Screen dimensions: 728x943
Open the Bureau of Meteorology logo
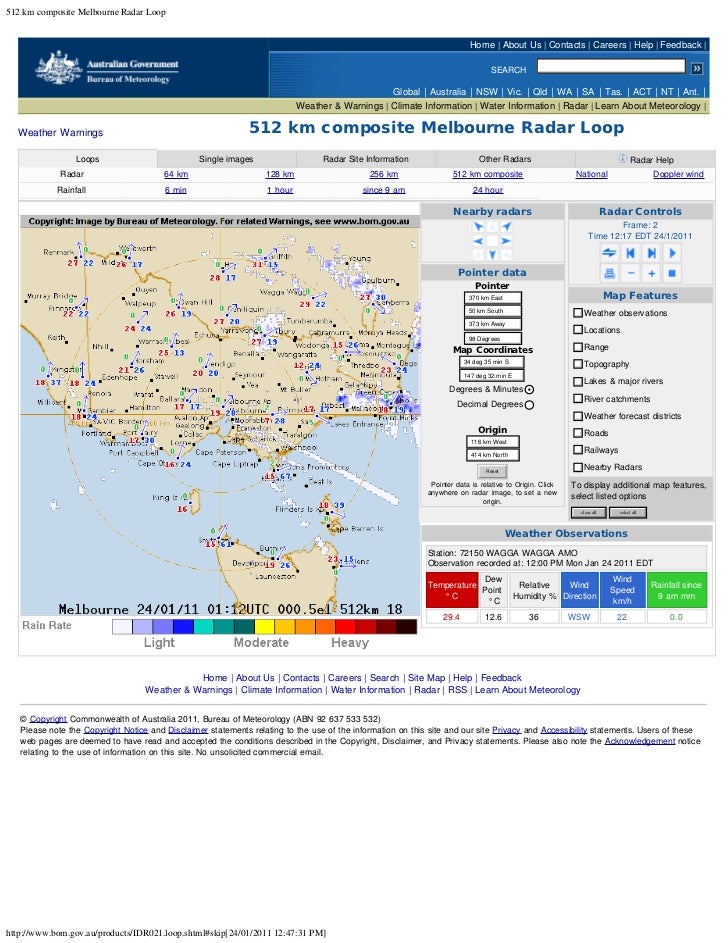[x=108, y=68]
